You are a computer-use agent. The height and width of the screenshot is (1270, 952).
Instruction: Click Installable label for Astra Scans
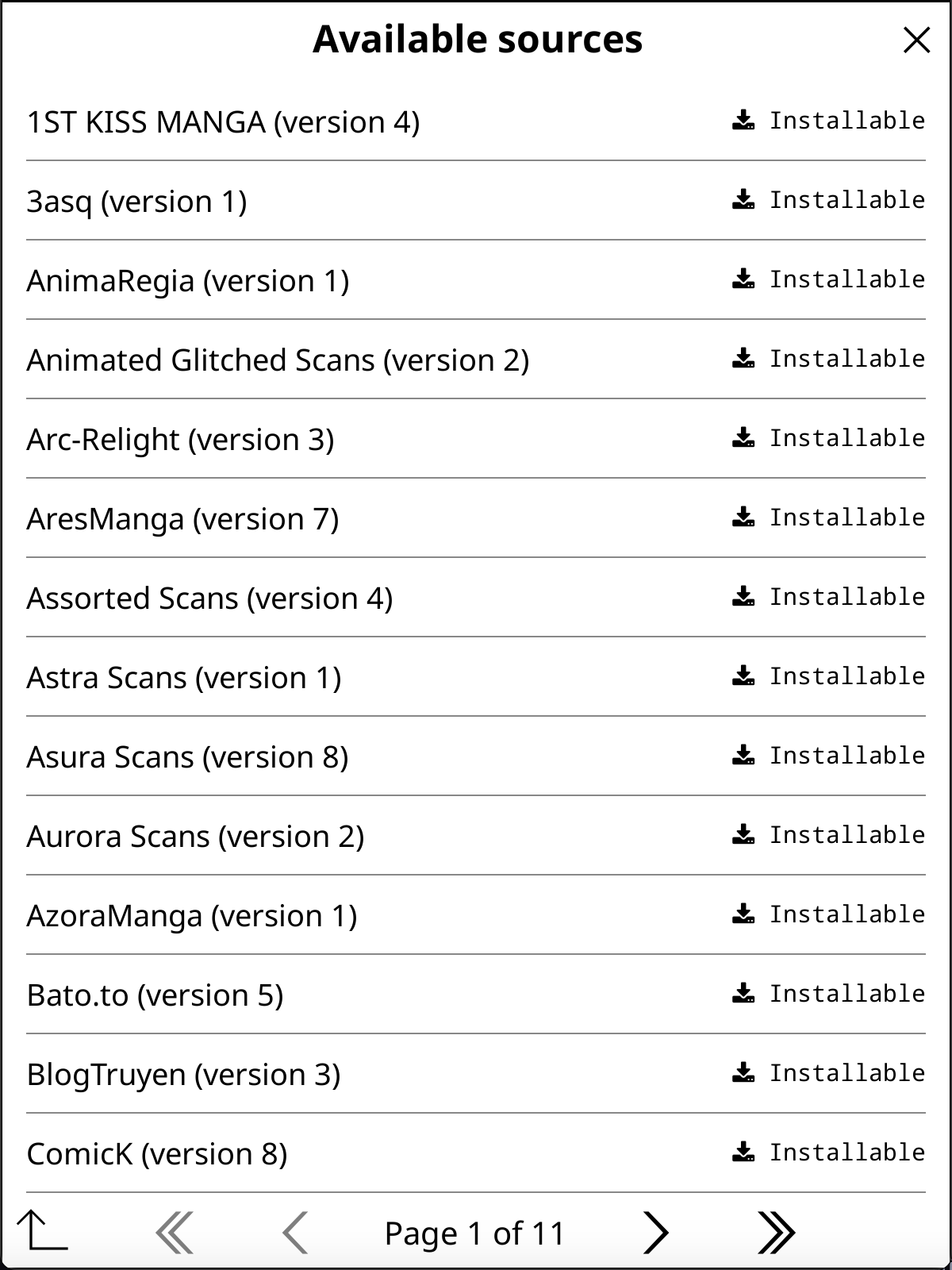point(846,676)
